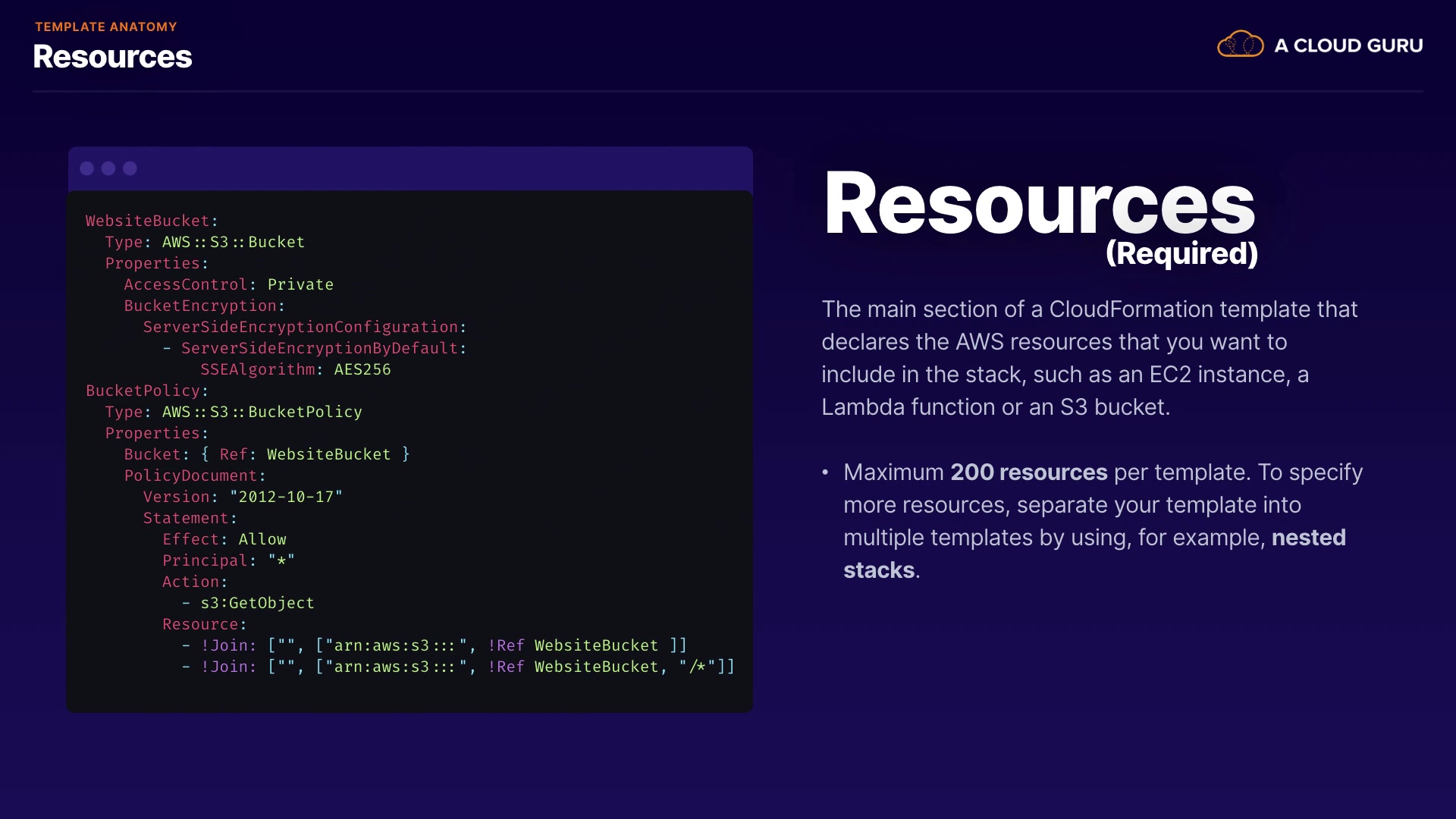Click the first window dot in code panel
Image resolution: width=1456 pixels, height=819 pixels.
point(87,168)
